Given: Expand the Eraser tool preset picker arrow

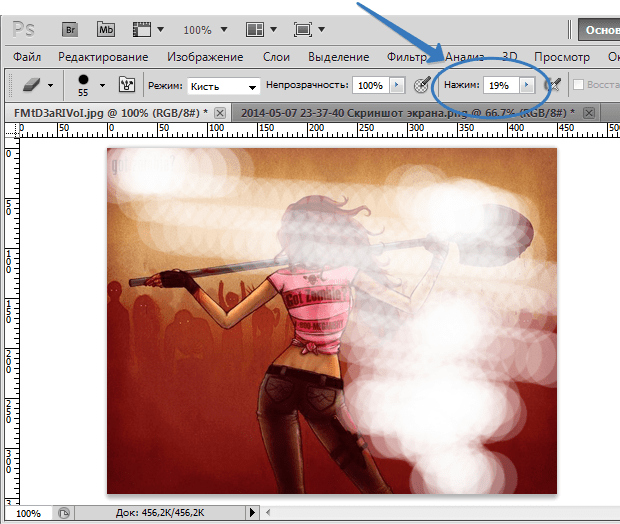Looking at the screenshot, I should point(50,85).
